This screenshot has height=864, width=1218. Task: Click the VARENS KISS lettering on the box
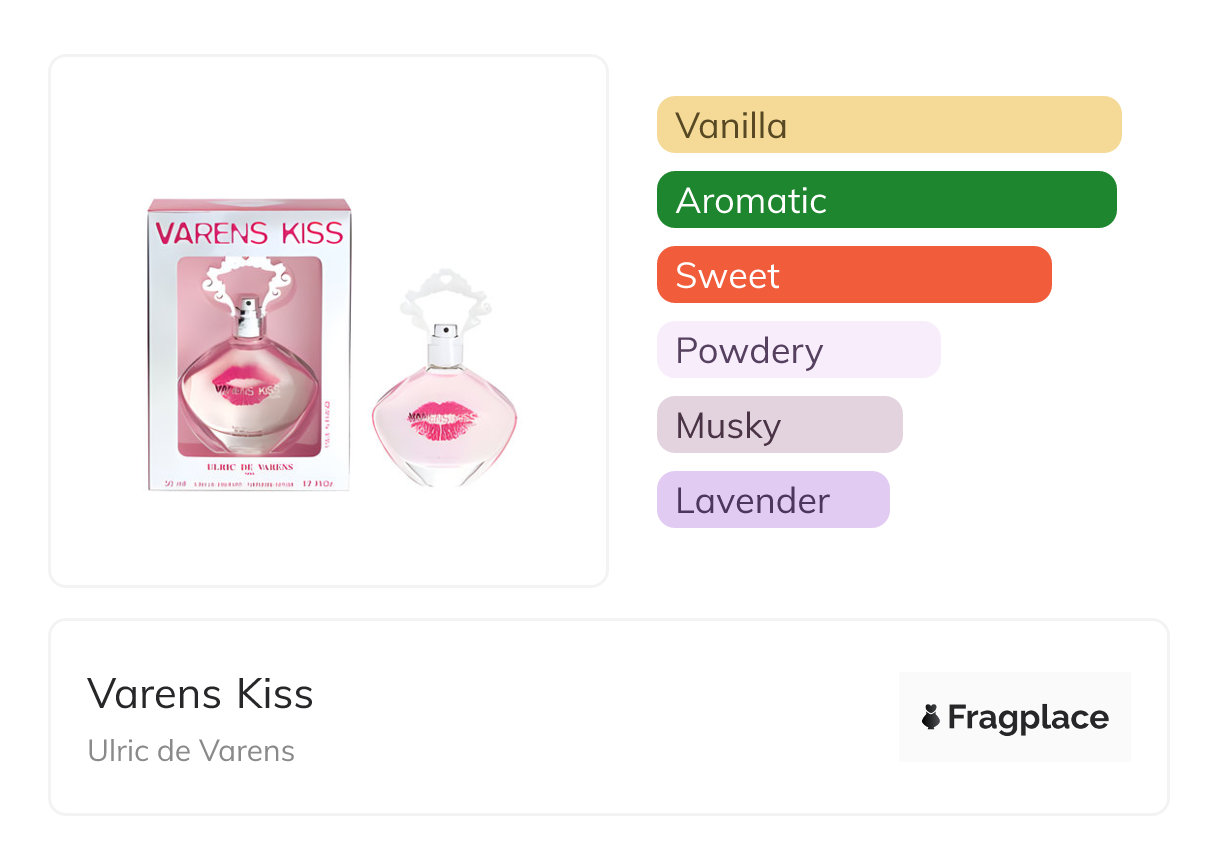point(249,233)
